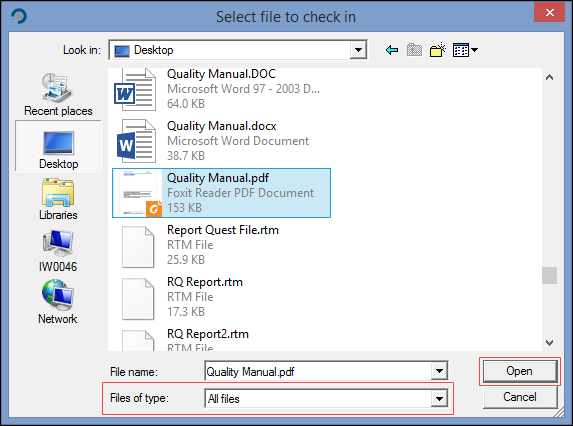Select Desktop in the places bar

(58, 146)
